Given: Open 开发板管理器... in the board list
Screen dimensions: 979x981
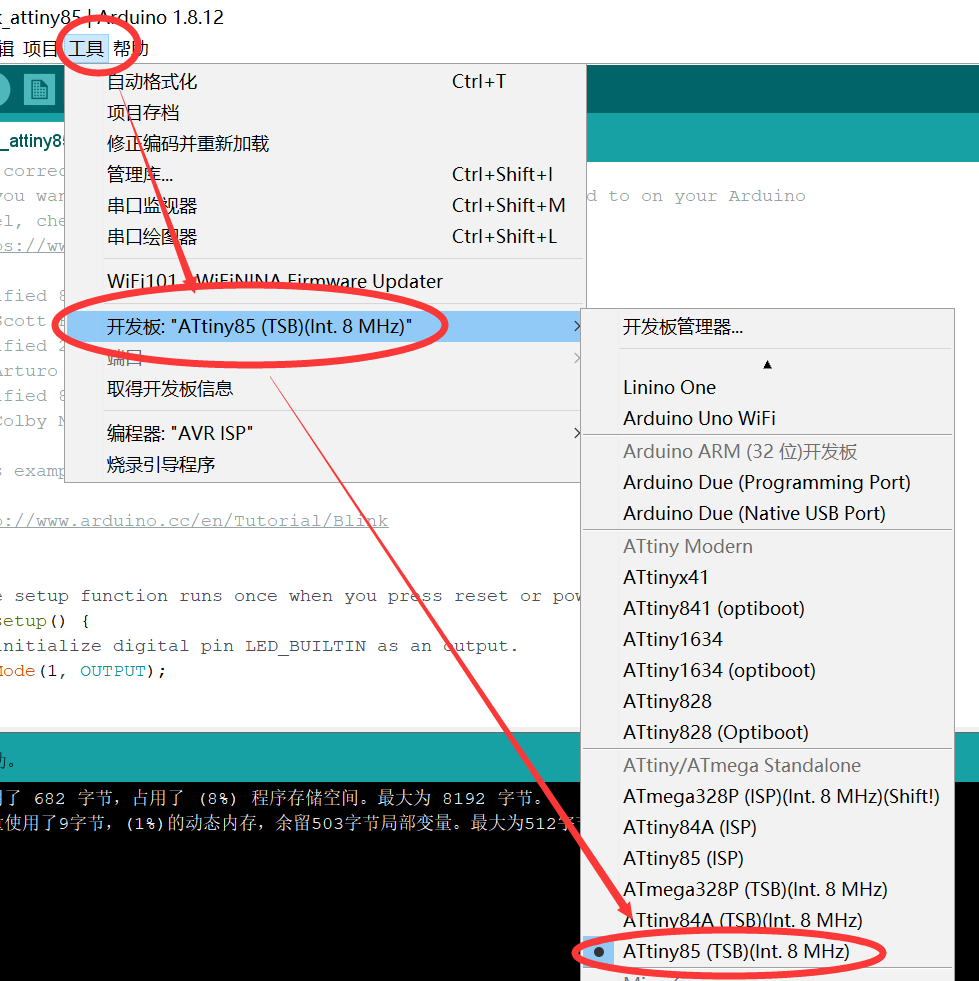Looking at the screenshot, I should point(768,327).
